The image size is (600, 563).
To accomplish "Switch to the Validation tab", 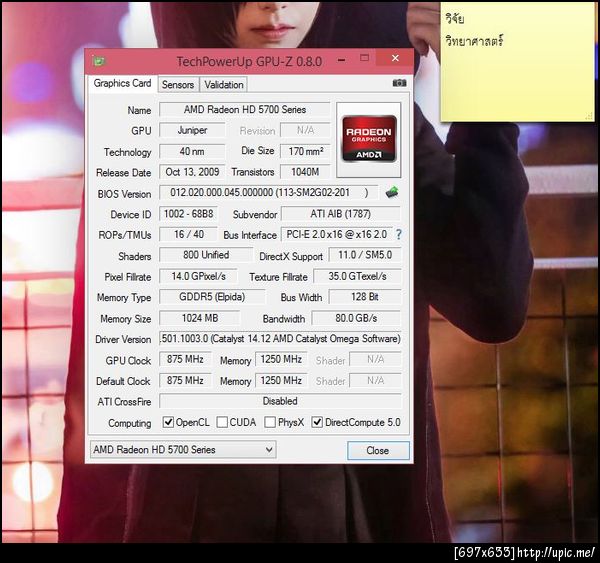I will click(223, 85).
